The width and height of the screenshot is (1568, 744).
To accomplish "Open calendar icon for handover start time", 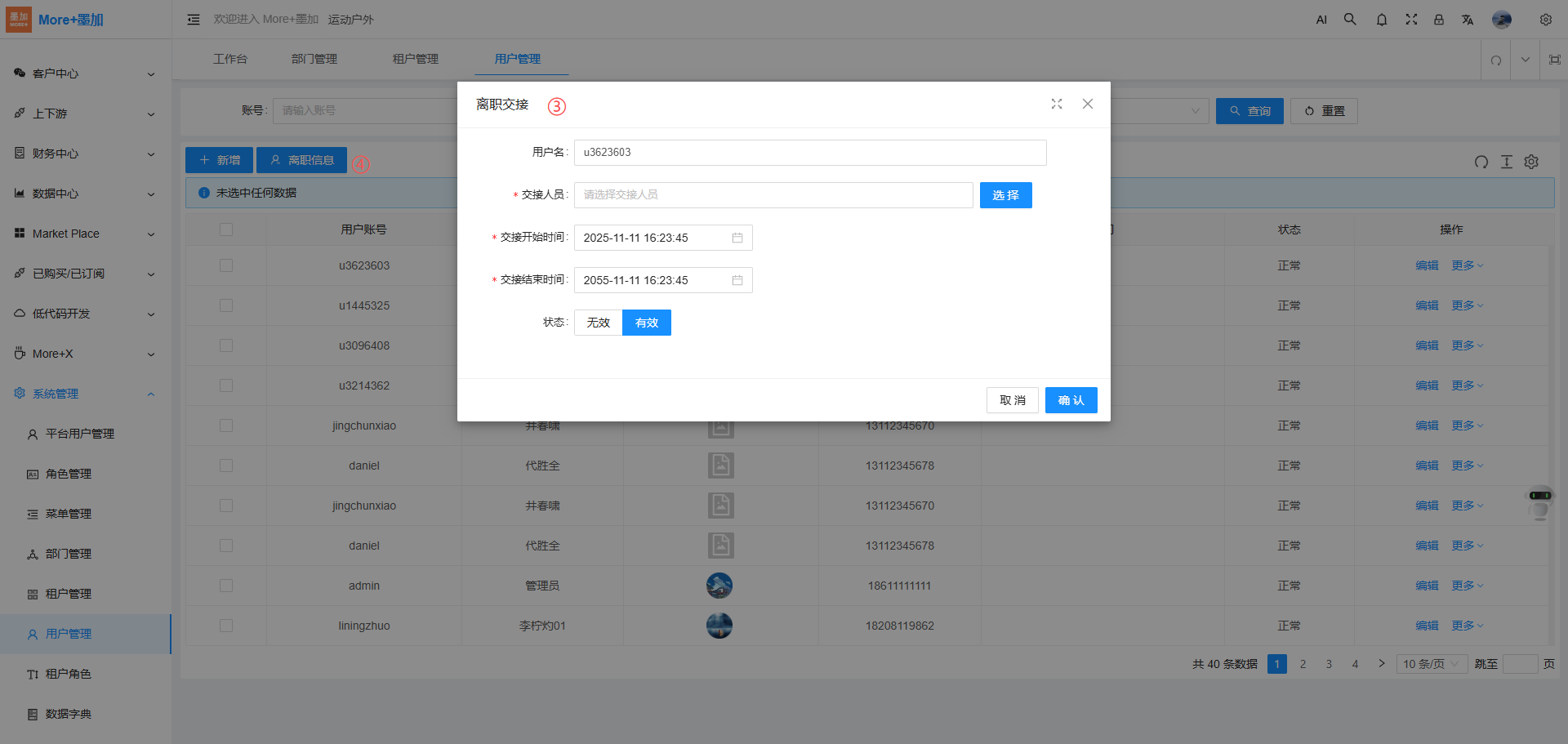I will click(737, 238).
